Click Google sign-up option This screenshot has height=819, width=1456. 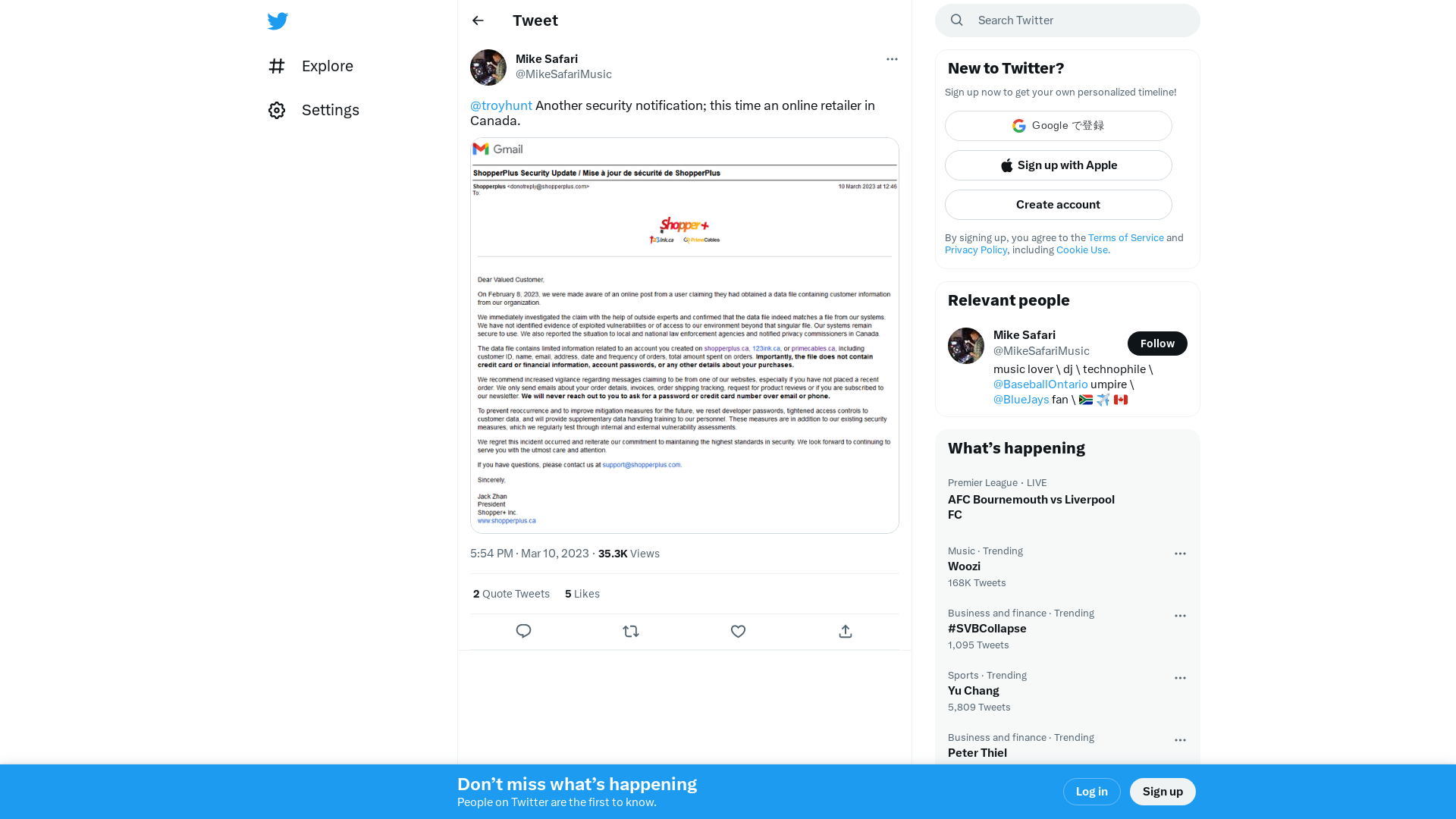coord(1058,126)
